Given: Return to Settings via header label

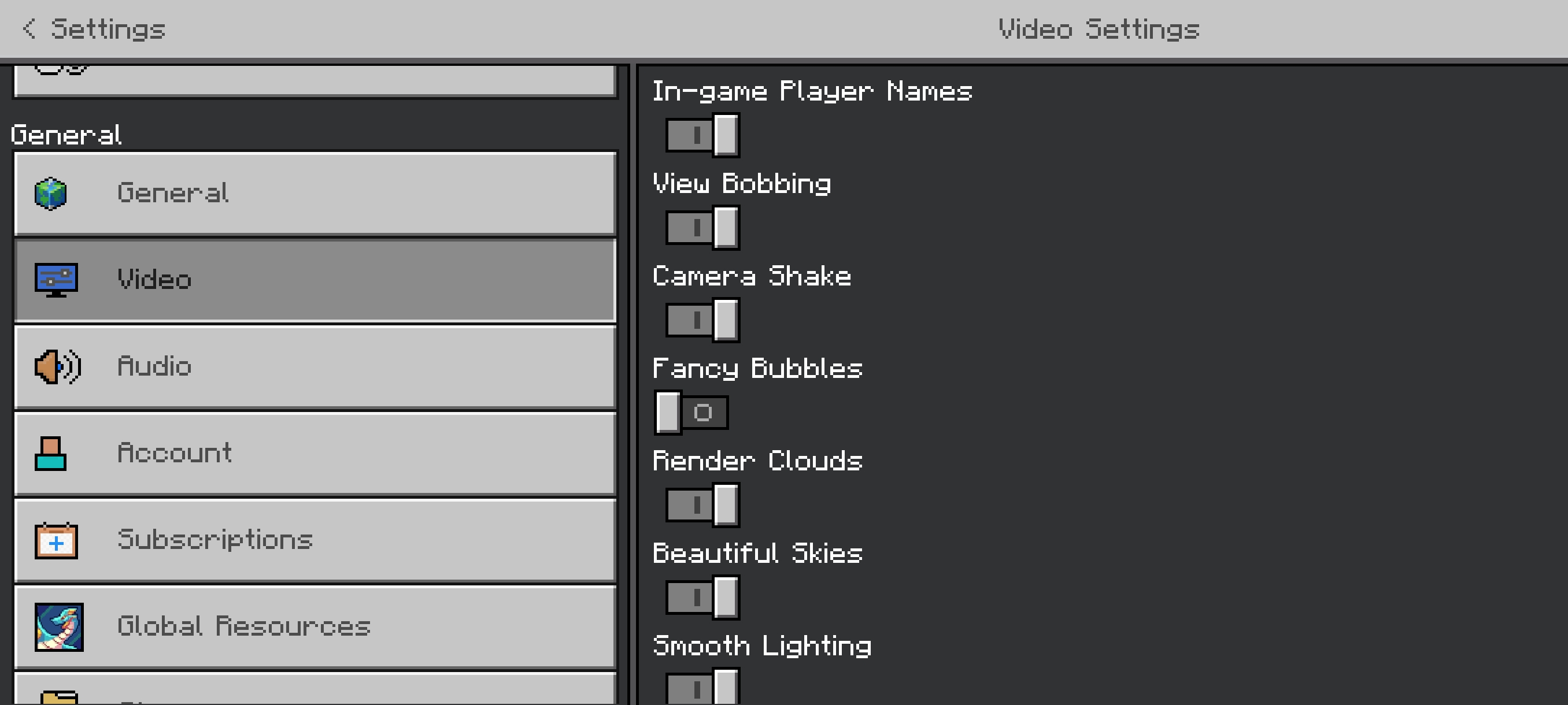Looking at the screenshot, I should pos(108,29).
